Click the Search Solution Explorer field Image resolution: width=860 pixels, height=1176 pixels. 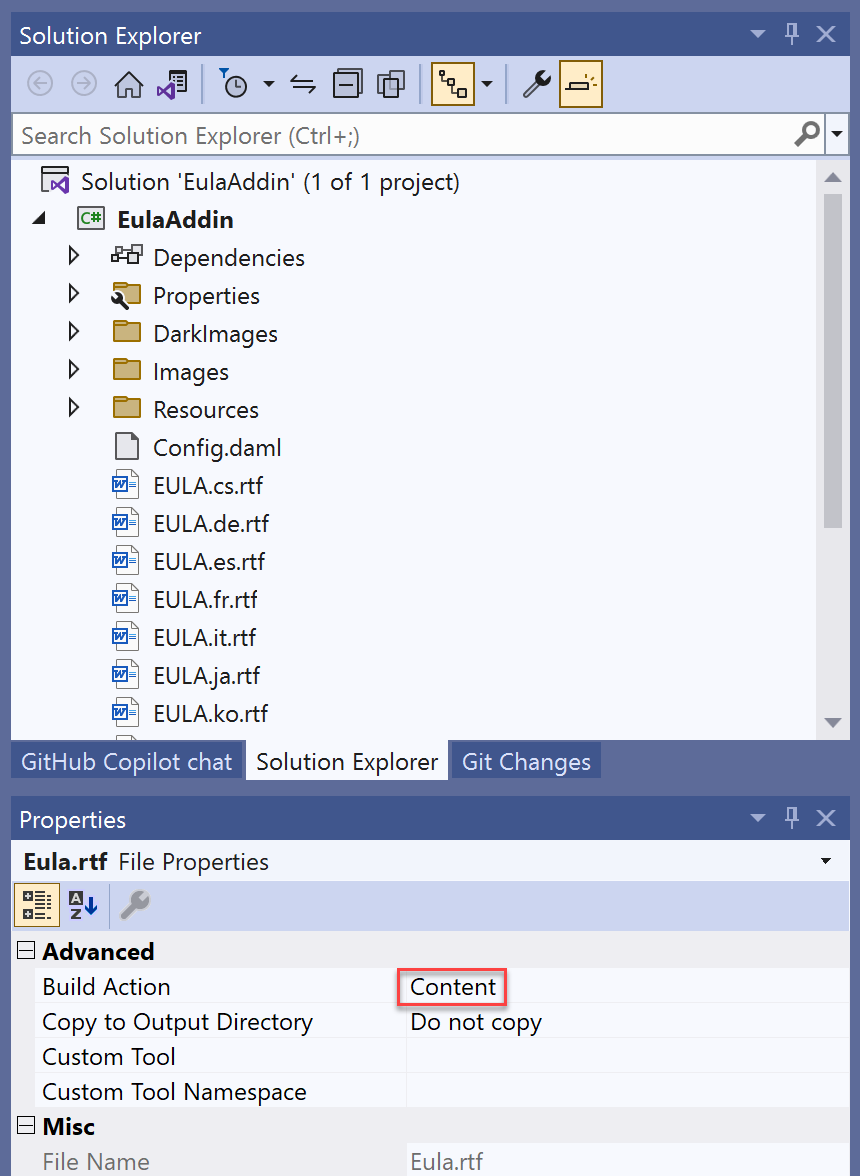(x=400, y=135)
